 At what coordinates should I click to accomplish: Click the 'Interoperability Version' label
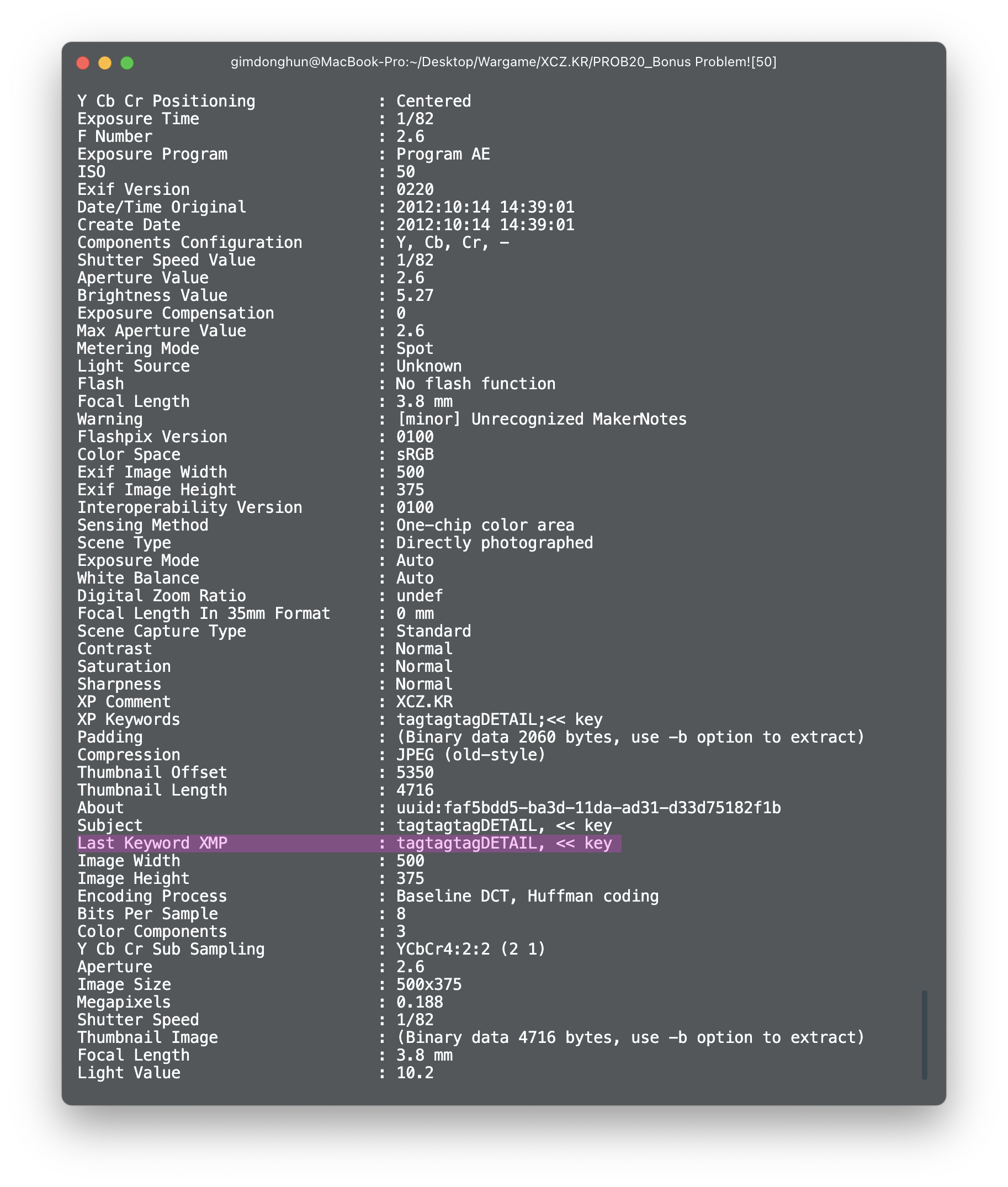190,508
